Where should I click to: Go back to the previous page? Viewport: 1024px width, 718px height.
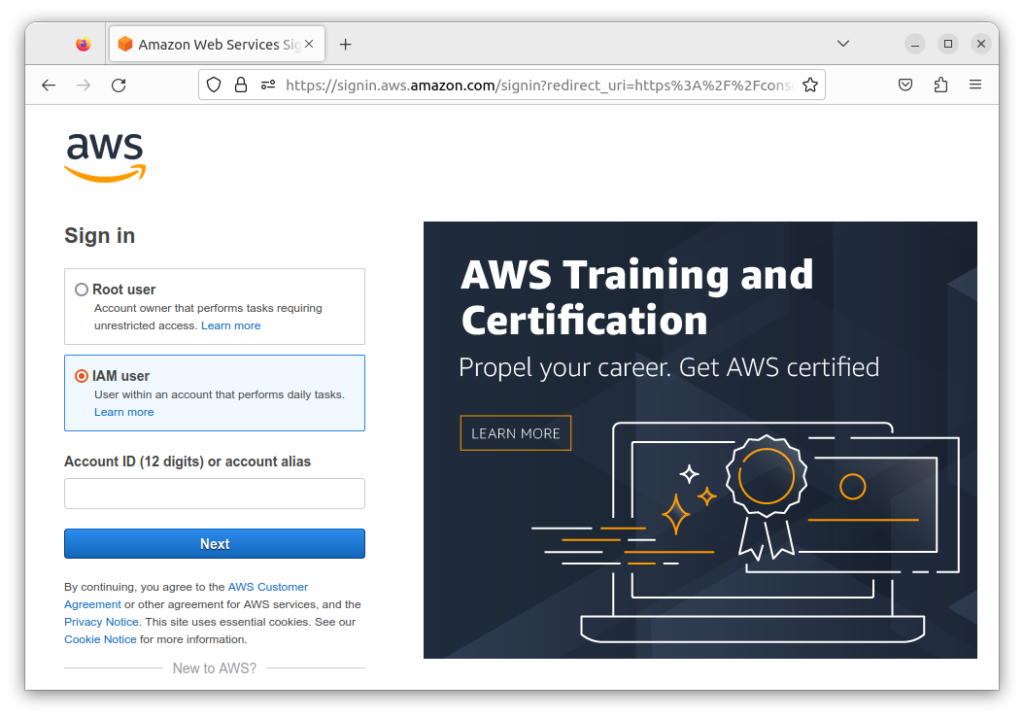[48, 85]
